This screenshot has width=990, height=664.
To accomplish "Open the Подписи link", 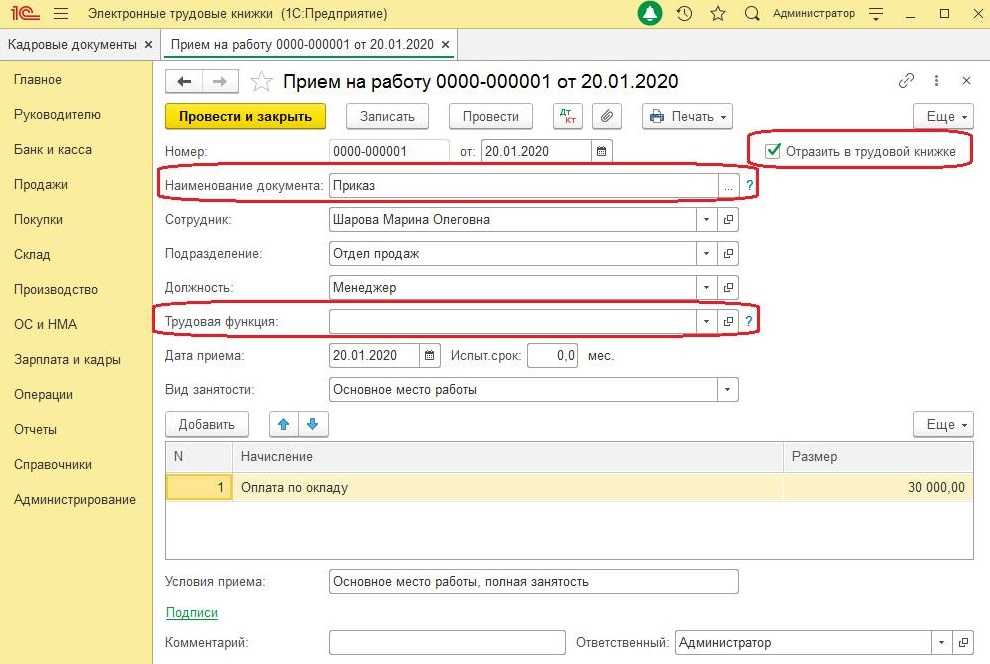I will [x=191, y=613].
